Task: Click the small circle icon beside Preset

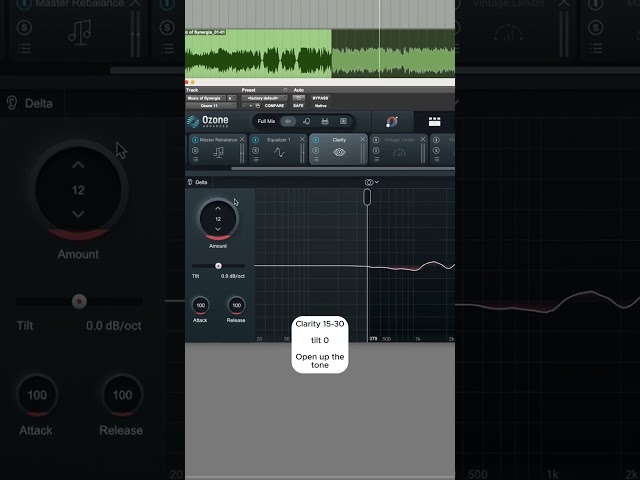Action: point(285,90)
